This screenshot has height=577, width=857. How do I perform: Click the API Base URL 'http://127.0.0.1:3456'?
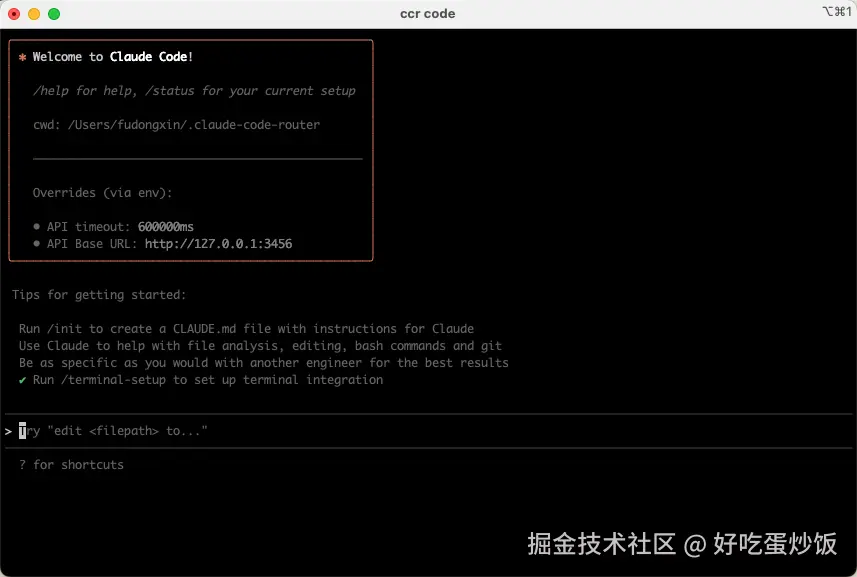tap(219, 244)
